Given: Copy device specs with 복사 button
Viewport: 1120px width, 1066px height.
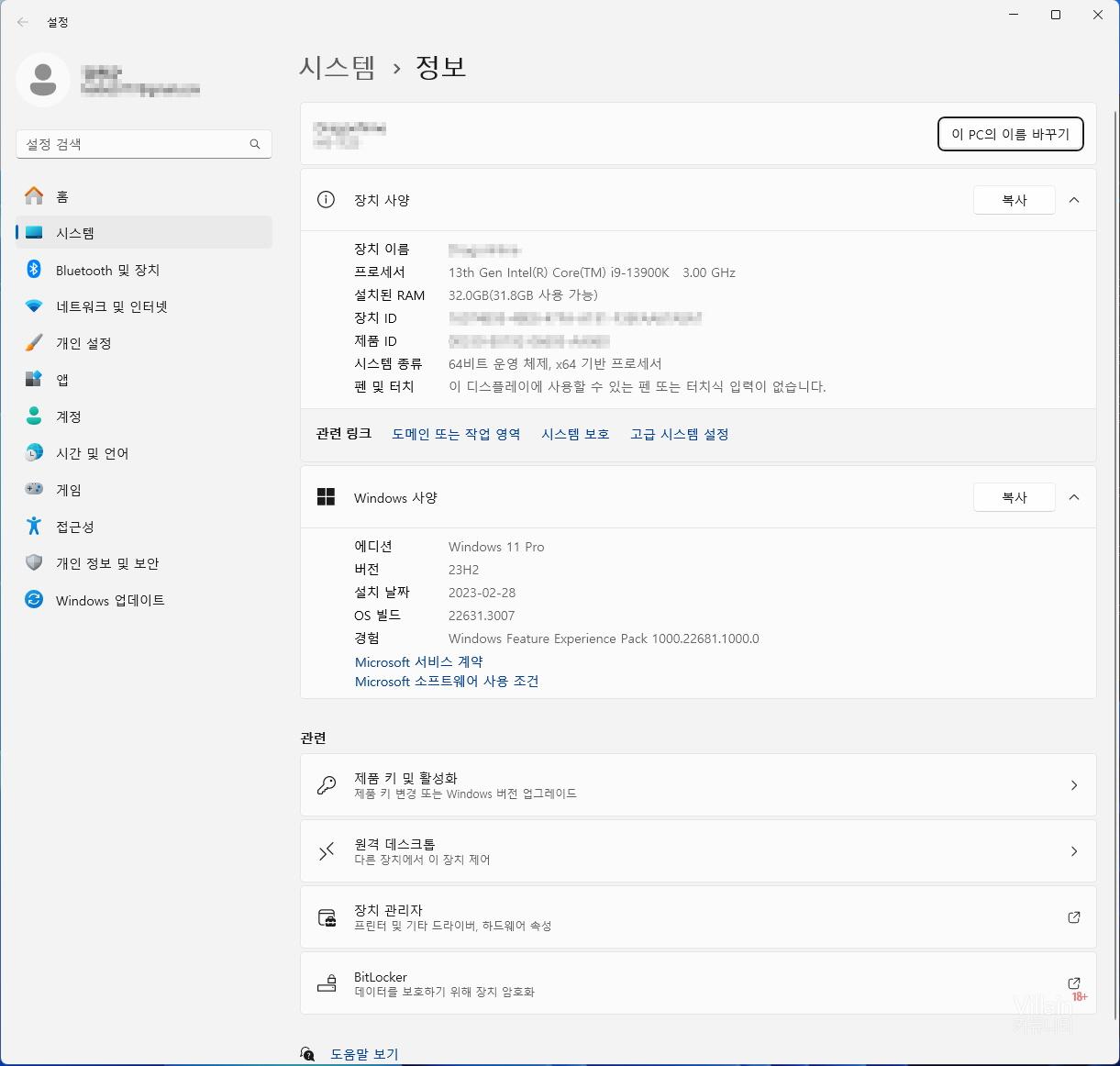Looking at the screenshot, I should tap(1014, 200).
